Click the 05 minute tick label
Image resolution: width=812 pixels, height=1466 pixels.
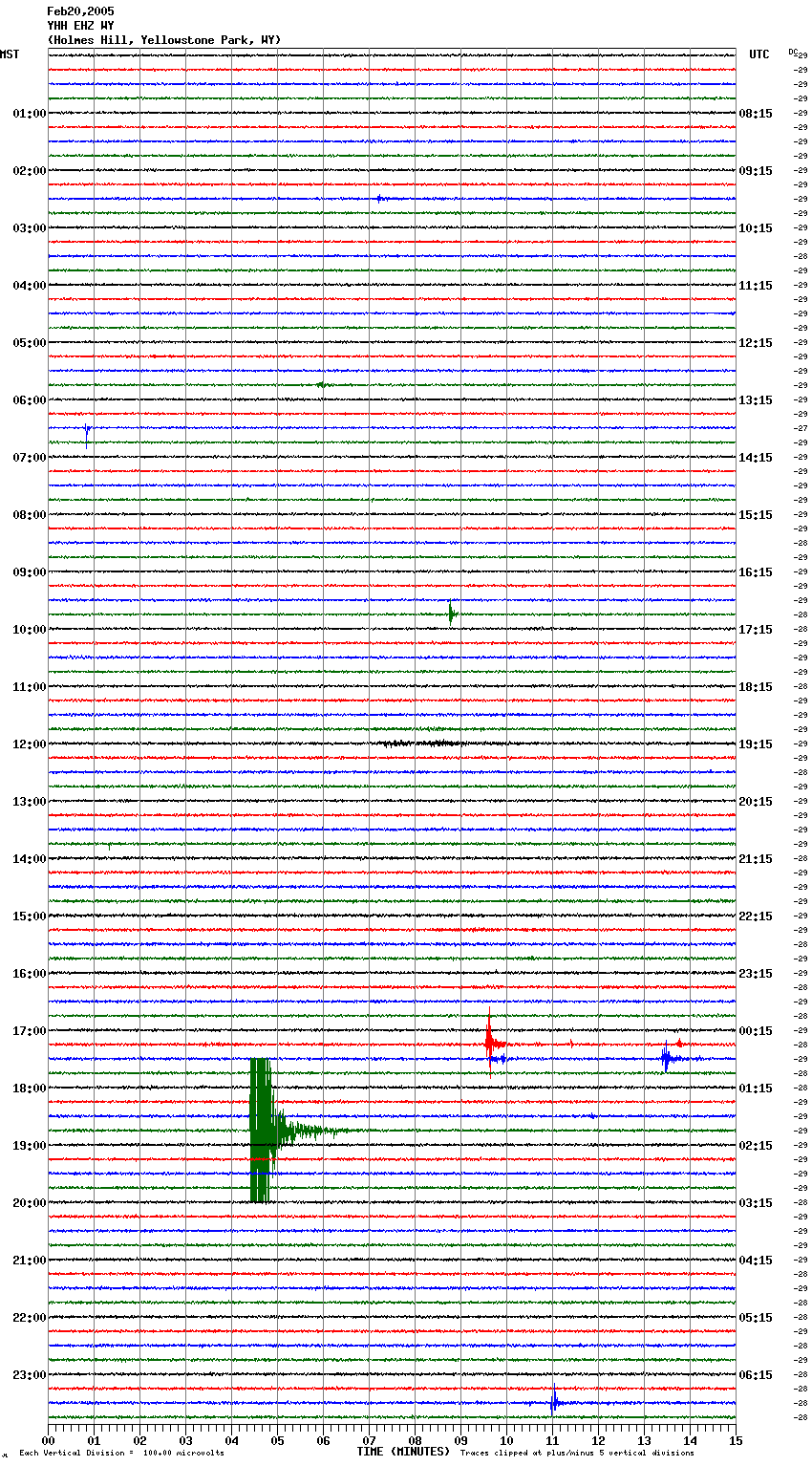pyautogui.click(x=277, y=1439)
